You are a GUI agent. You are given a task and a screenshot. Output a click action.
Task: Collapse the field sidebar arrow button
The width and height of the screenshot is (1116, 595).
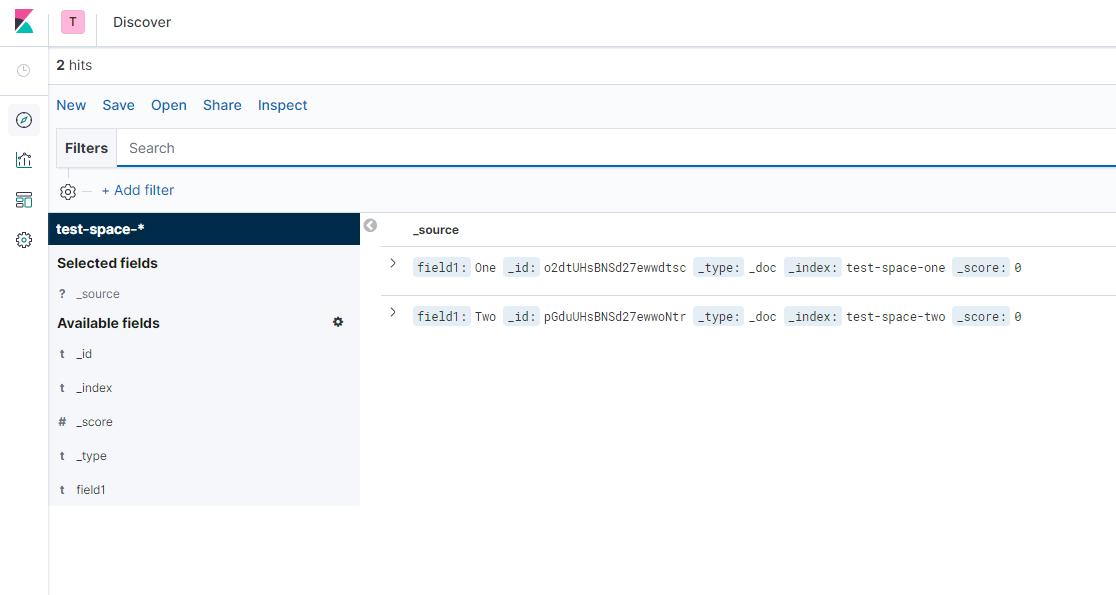[x=370, y=226]
